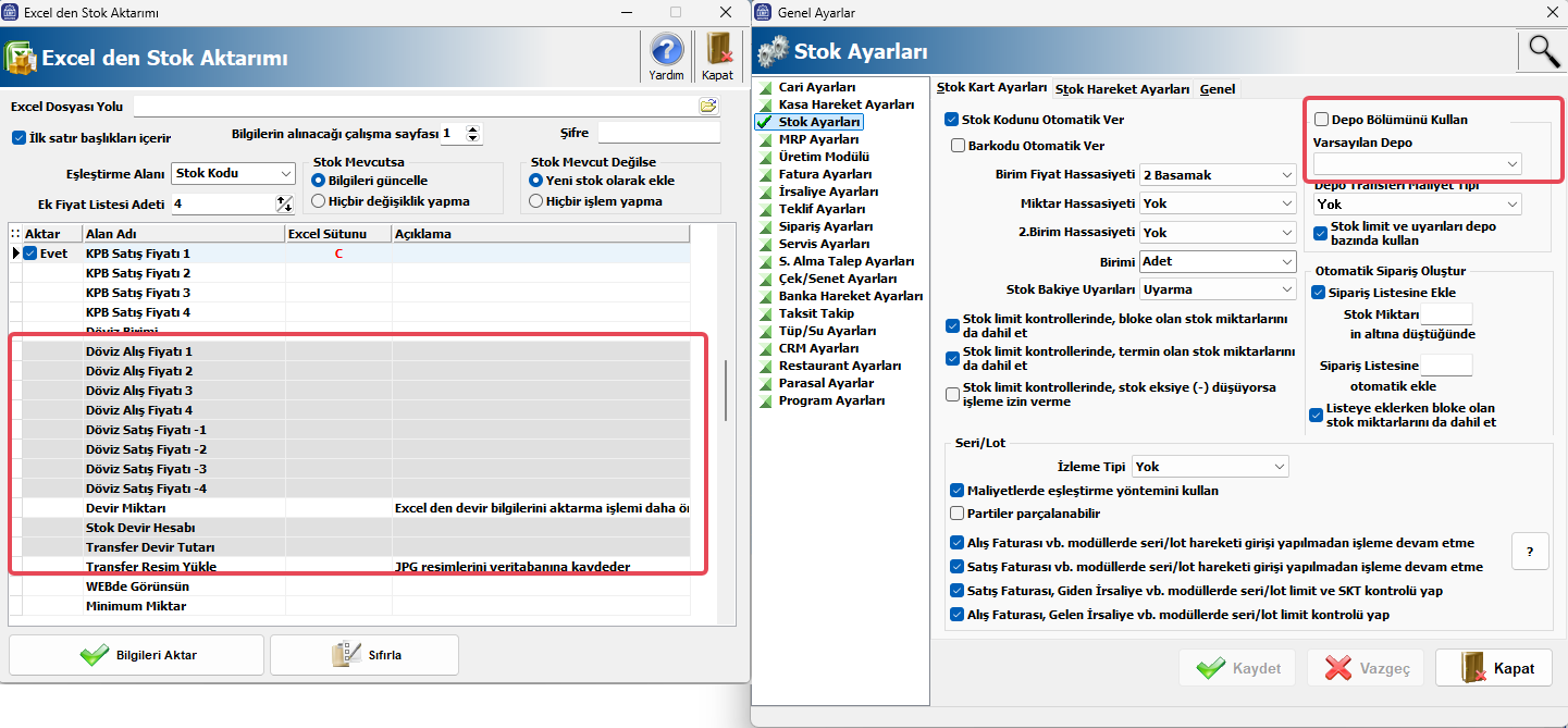1568x728 pixels.
Task: Open Eşleştirme Alanı Stok Kodu dropdown
Action: coord(231,173)
